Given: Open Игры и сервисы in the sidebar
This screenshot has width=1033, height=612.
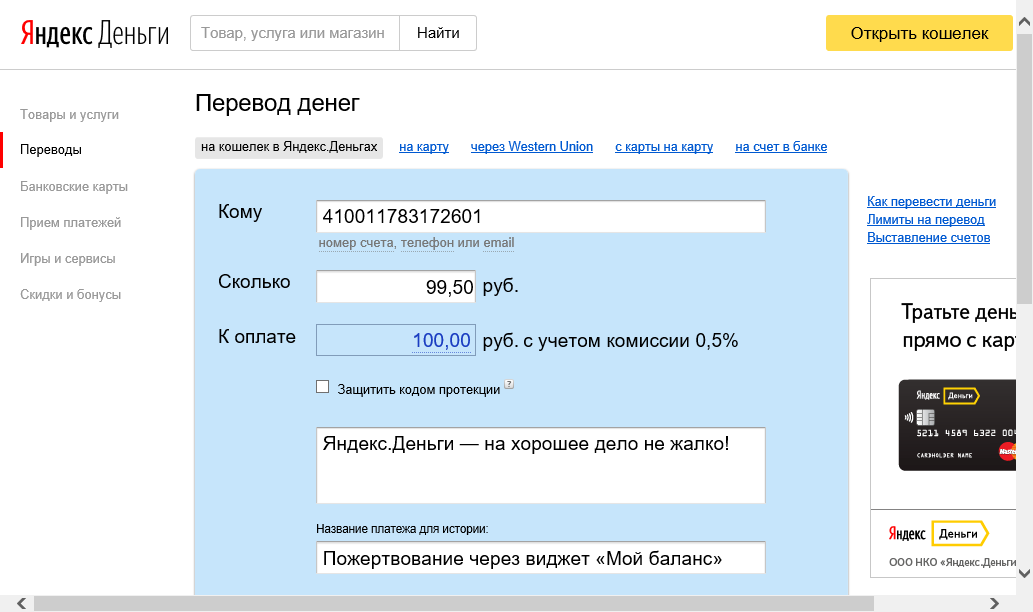Looking at the screenshot, I should click(x=67, y=258).
